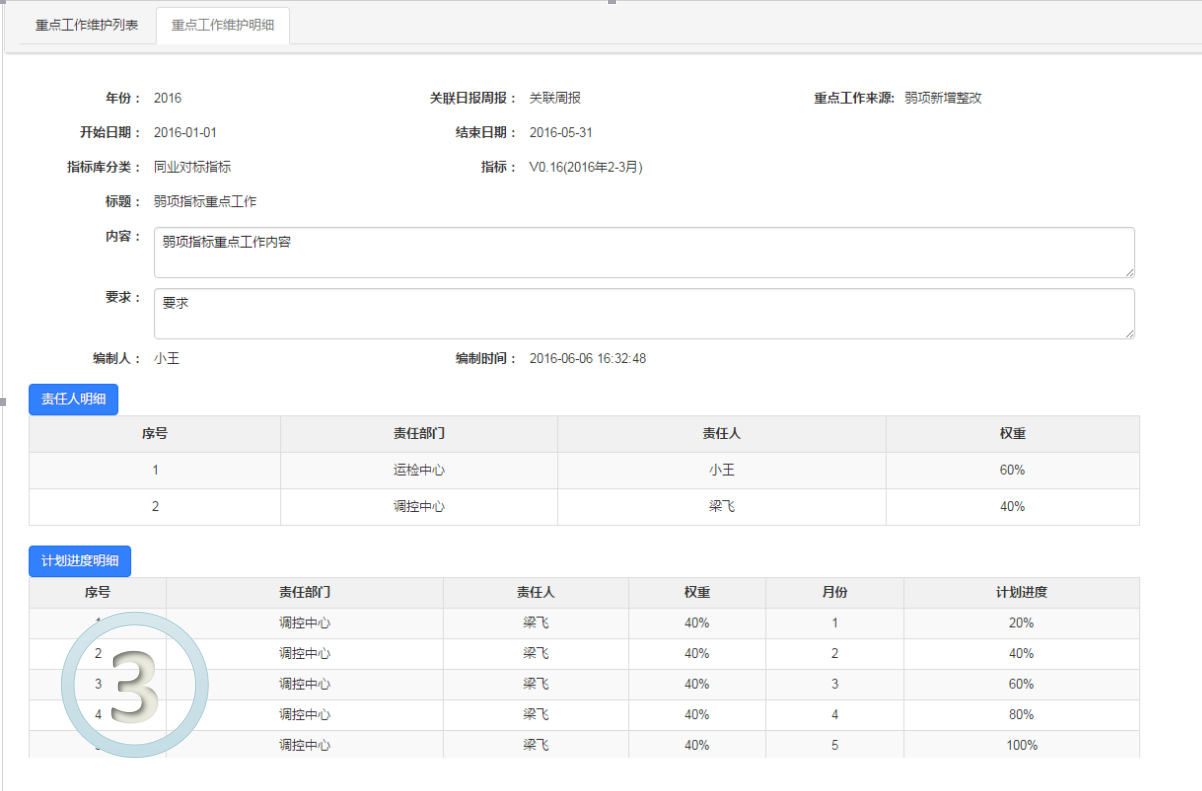This screenshot has height=791, width=1202.
Task: Click the start date 2016-01-01
Action: pyautogui.click(x=185, y=132)
